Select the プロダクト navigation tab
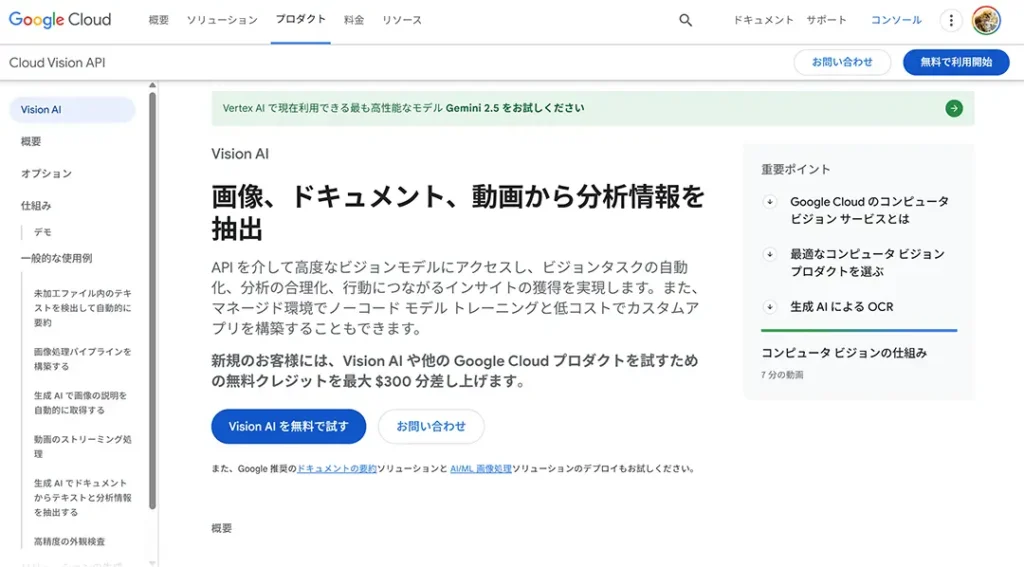The image size is (1024, 567). click(300, 20)
